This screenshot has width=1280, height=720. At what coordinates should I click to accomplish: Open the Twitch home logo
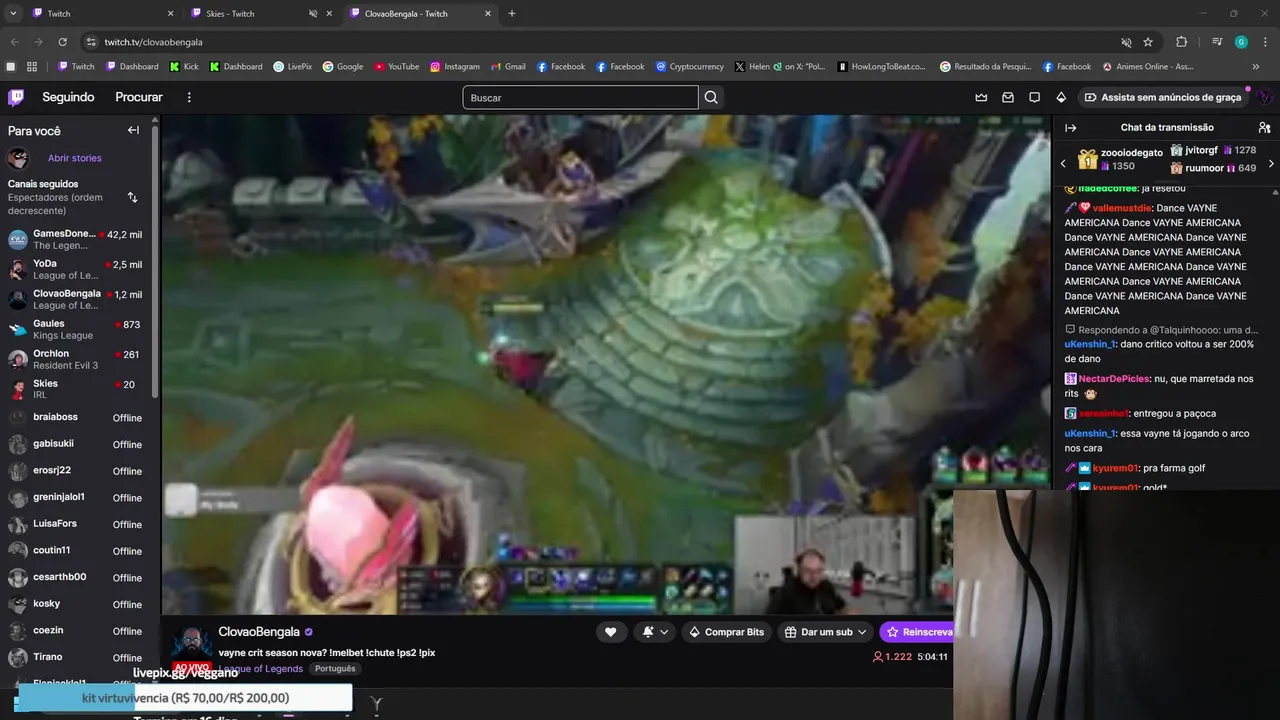coord(16,97)
